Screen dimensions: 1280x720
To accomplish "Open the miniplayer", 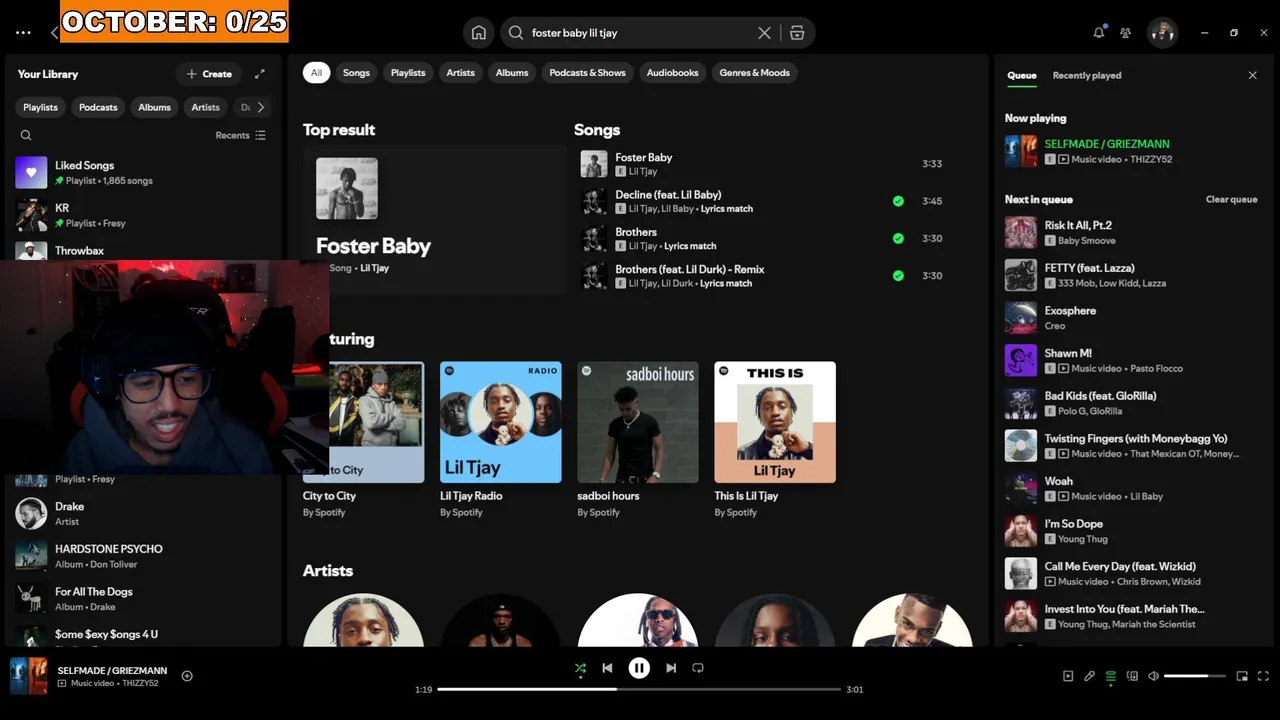I will point(1242,676).
